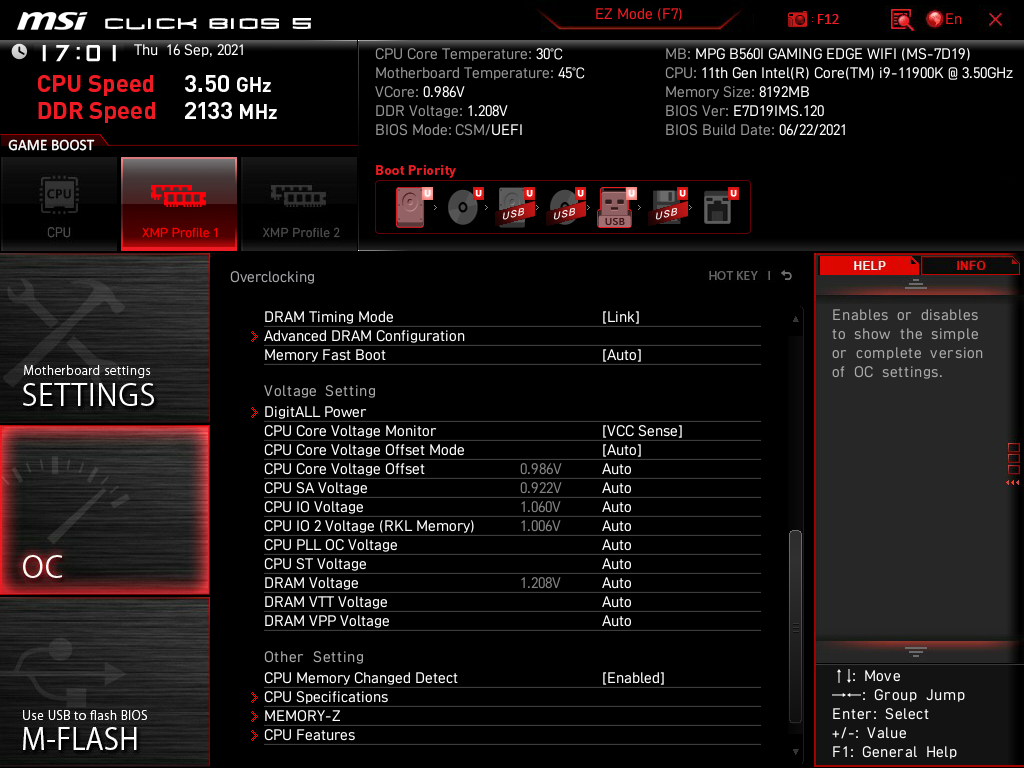Click the MSI logo
The width and height of the screenshot is (1024, 768).
click(52, 21)
